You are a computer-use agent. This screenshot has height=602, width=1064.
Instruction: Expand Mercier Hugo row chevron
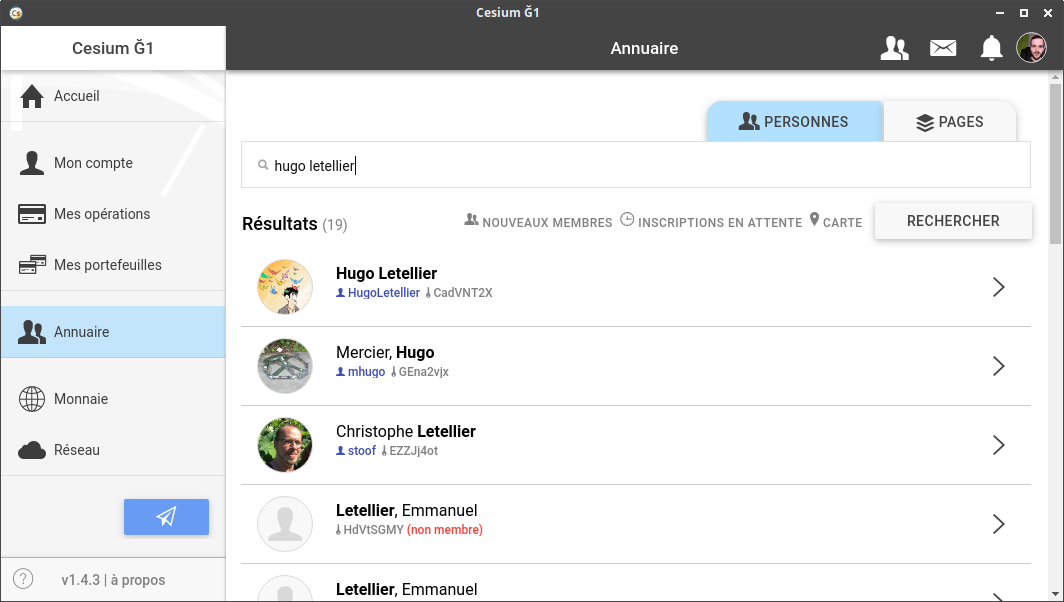point(998,366)
